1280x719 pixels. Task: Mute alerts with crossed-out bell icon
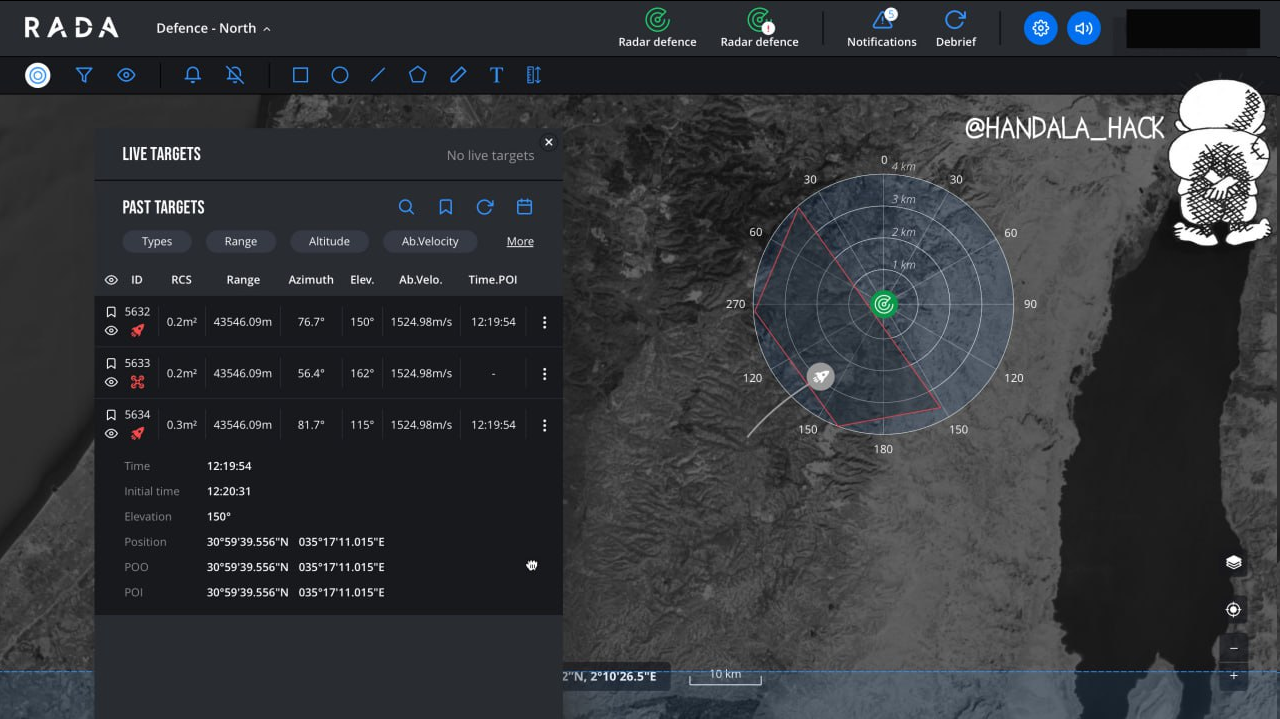235,75
